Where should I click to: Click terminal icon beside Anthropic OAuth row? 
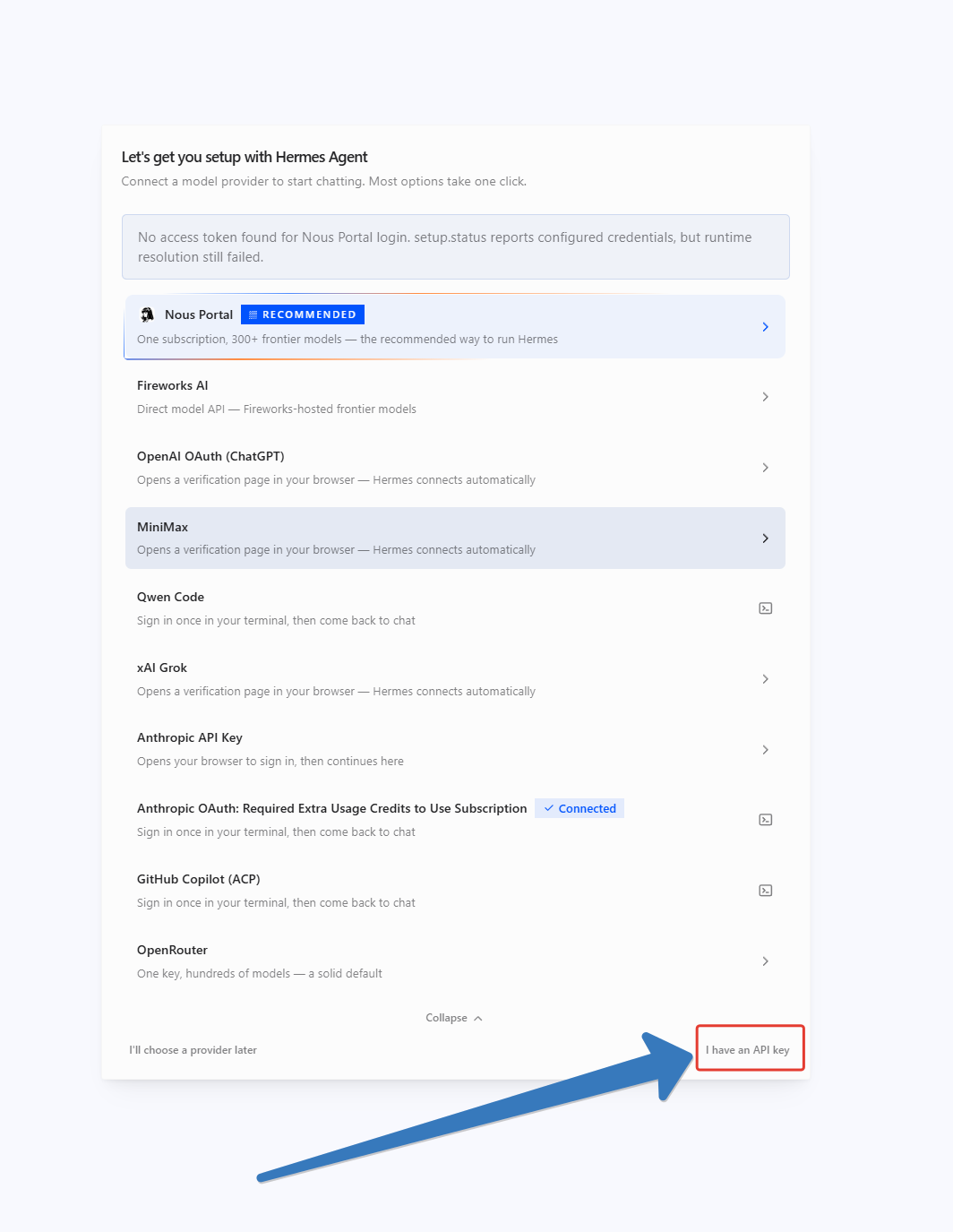click(x=766, y=820)
